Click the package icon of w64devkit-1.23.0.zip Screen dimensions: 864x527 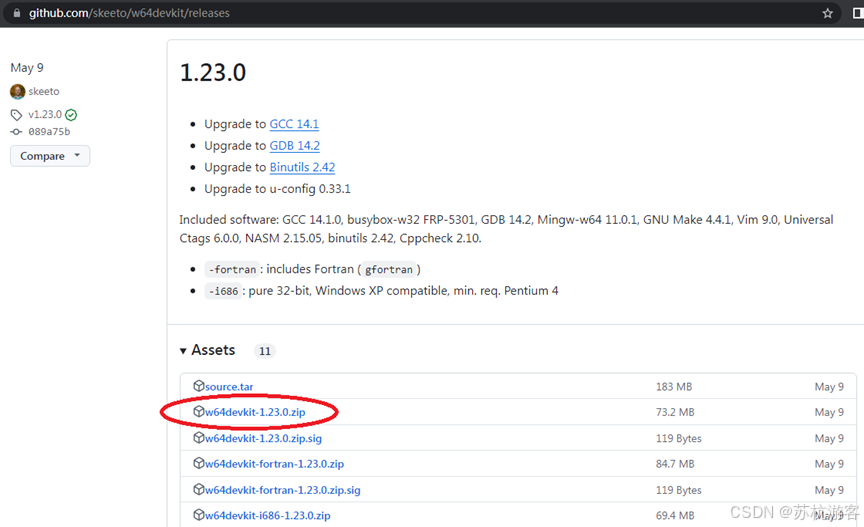point(198,411)
